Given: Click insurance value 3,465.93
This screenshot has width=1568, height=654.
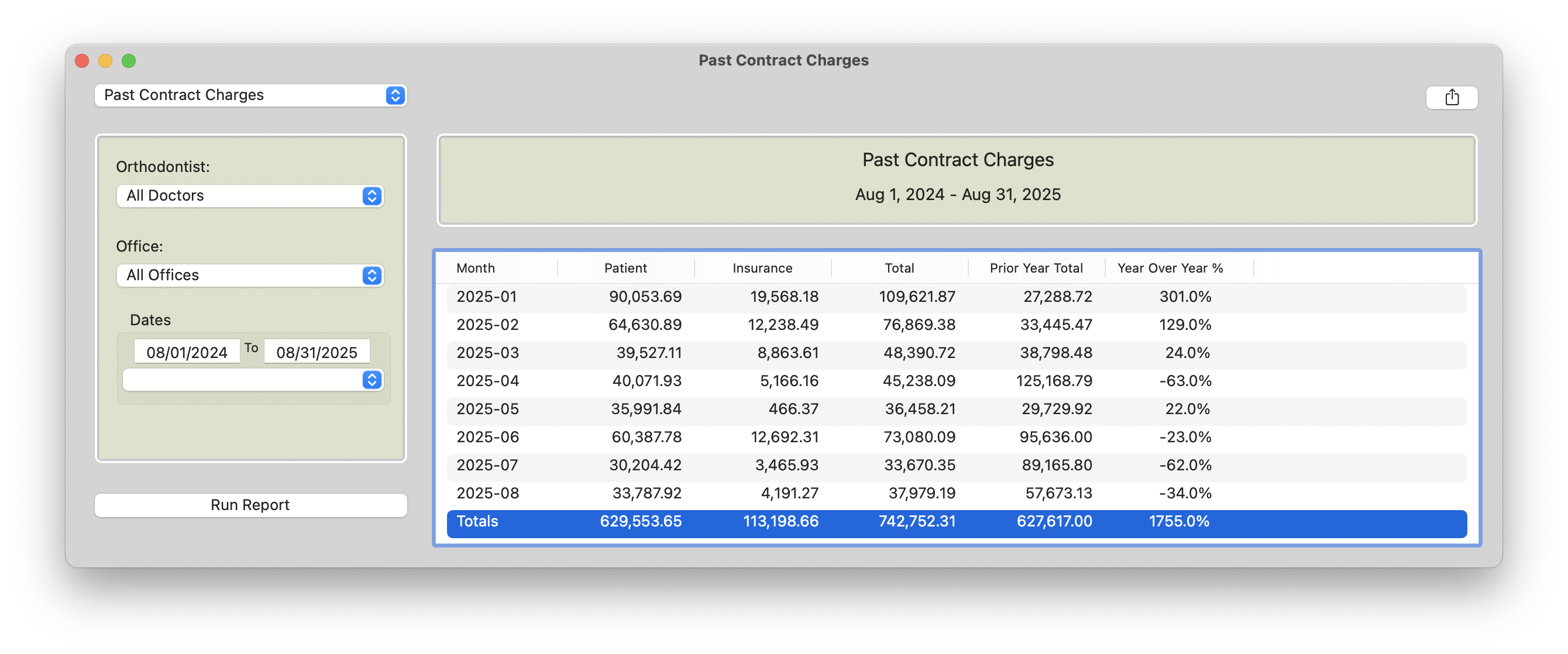Looking at the screenshot, I should (786, 465).
